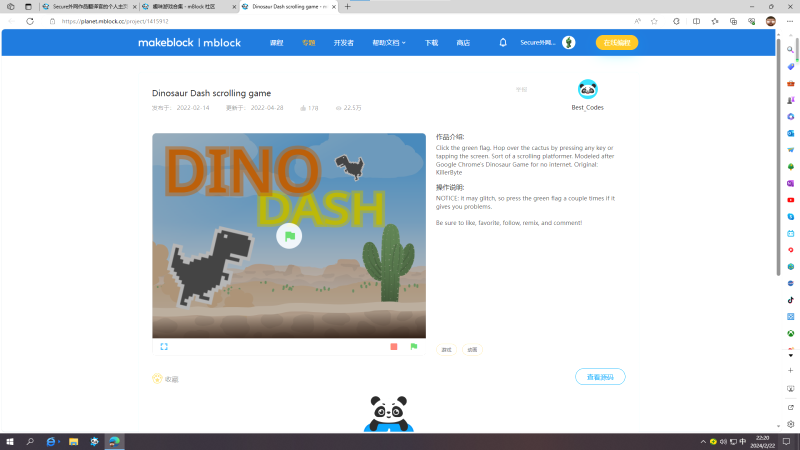Click the Dinosaur Dash scrolling game title
This screenshot has height=450, width=800.
coord(211,93)
